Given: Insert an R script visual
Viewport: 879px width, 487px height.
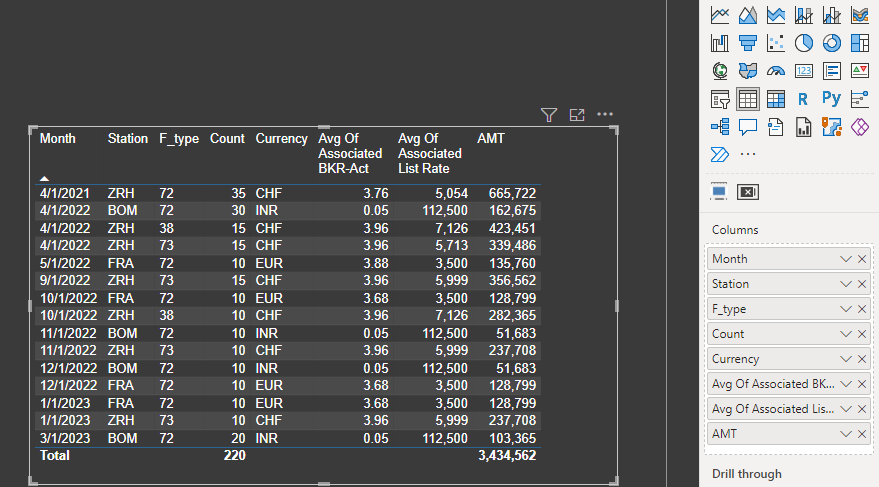Looking at the screenshot, I should [x=803, y=99].
